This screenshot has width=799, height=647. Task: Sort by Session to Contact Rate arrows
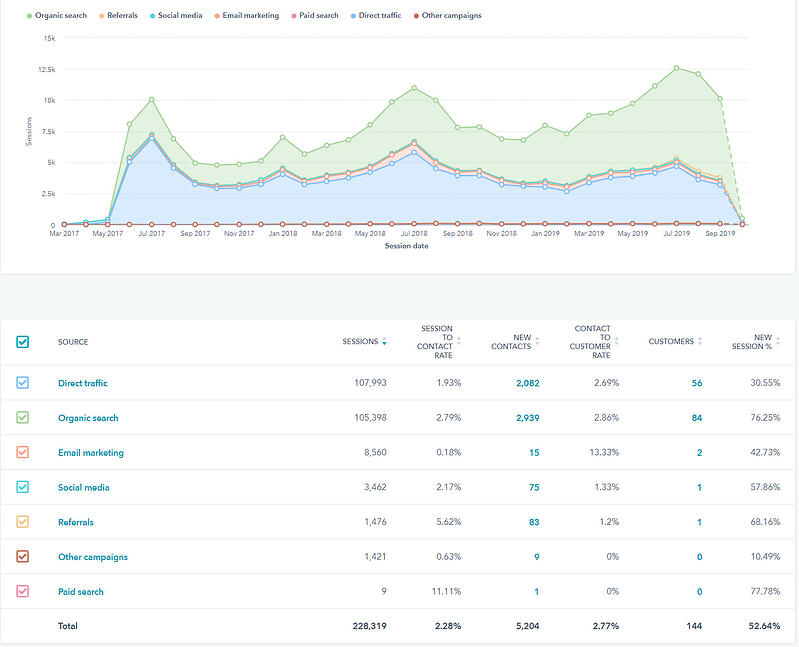coord(459,341)
